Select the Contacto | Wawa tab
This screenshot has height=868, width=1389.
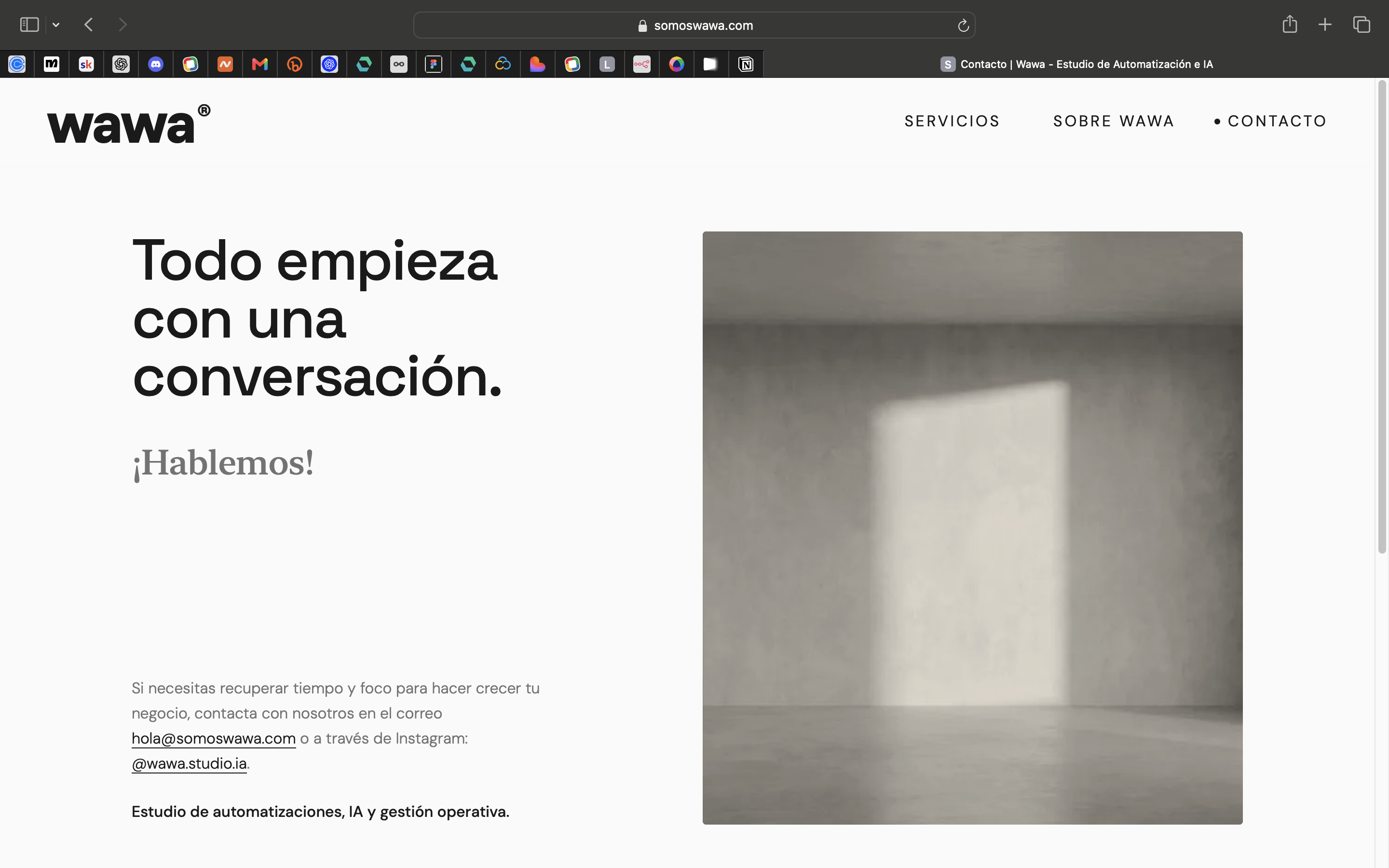[x=1076, y=64]
